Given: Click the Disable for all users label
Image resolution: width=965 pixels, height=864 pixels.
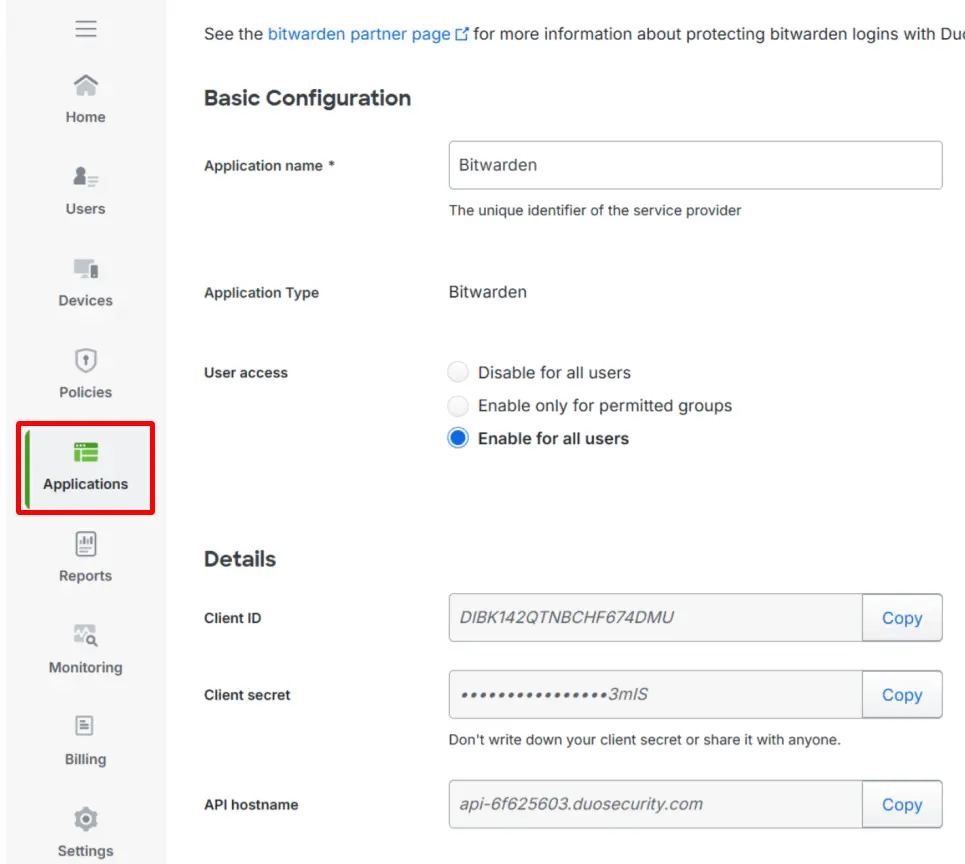Looking at the screenshot, I should pos(554,372).
